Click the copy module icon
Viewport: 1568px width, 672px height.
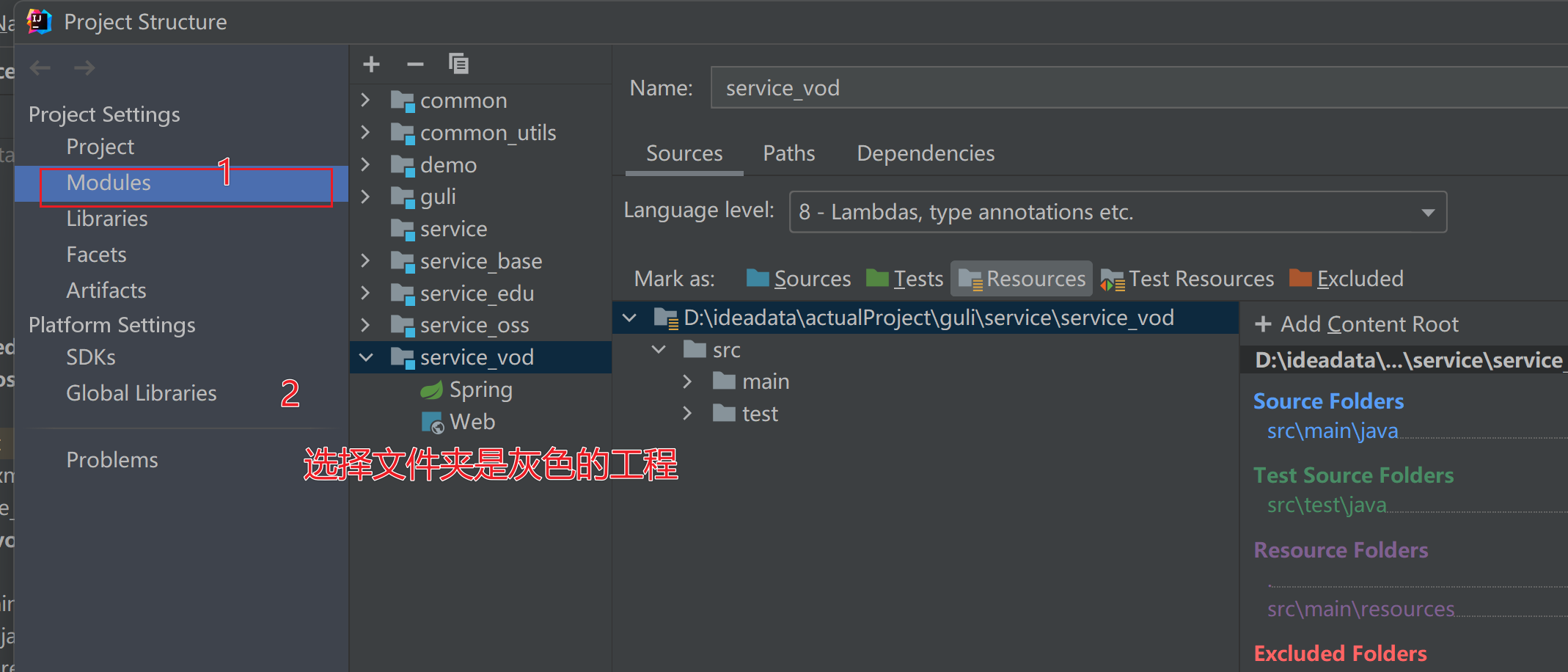[459, 64]
